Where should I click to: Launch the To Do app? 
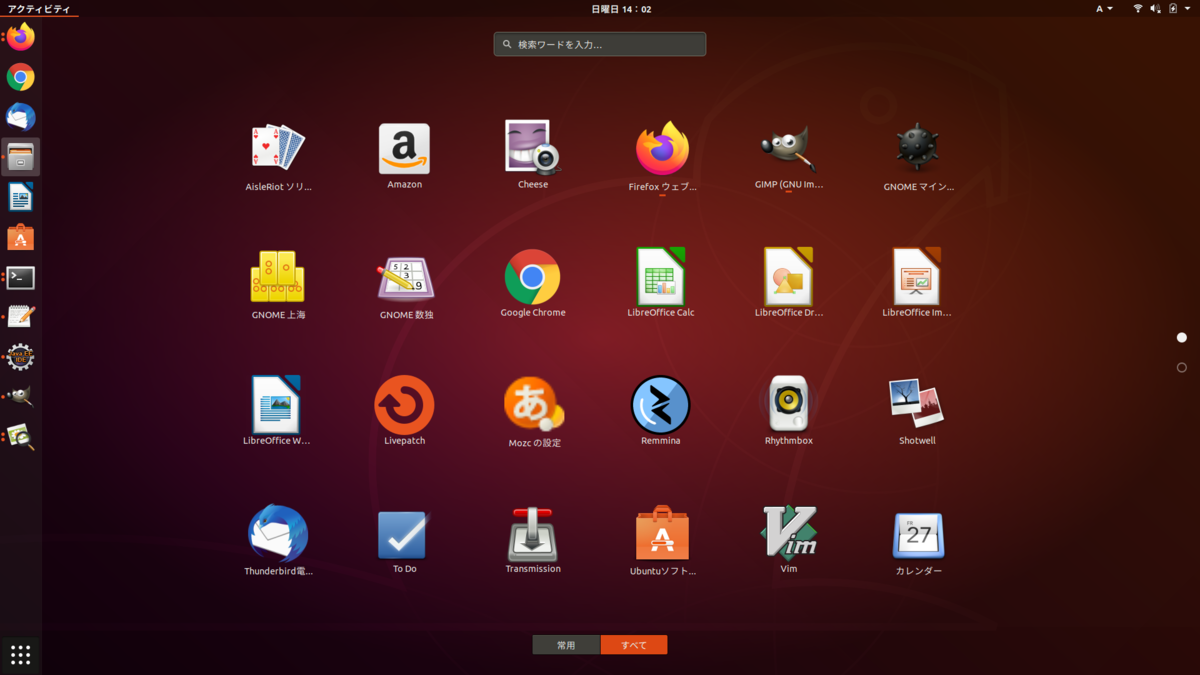(x=403, y=534)
